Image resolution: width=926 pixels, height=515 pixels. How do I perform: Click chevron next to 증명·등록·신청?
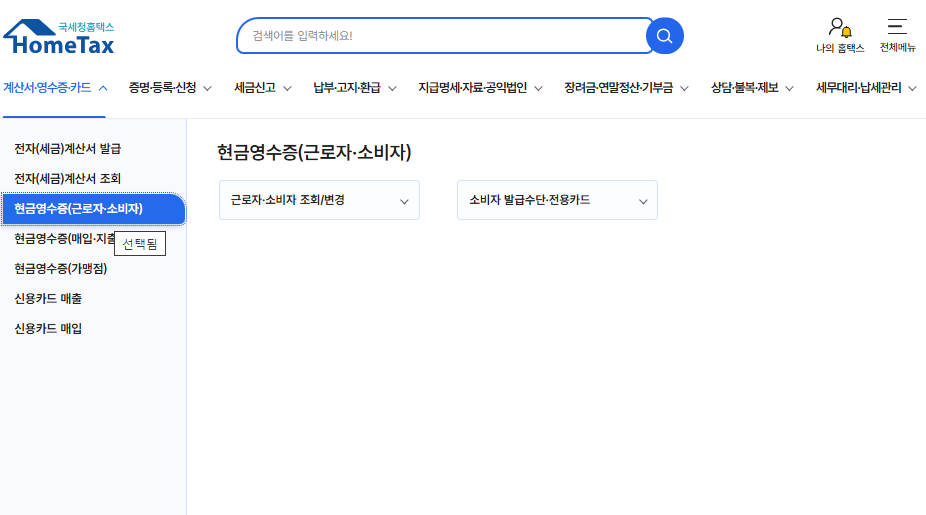point(207,89)
